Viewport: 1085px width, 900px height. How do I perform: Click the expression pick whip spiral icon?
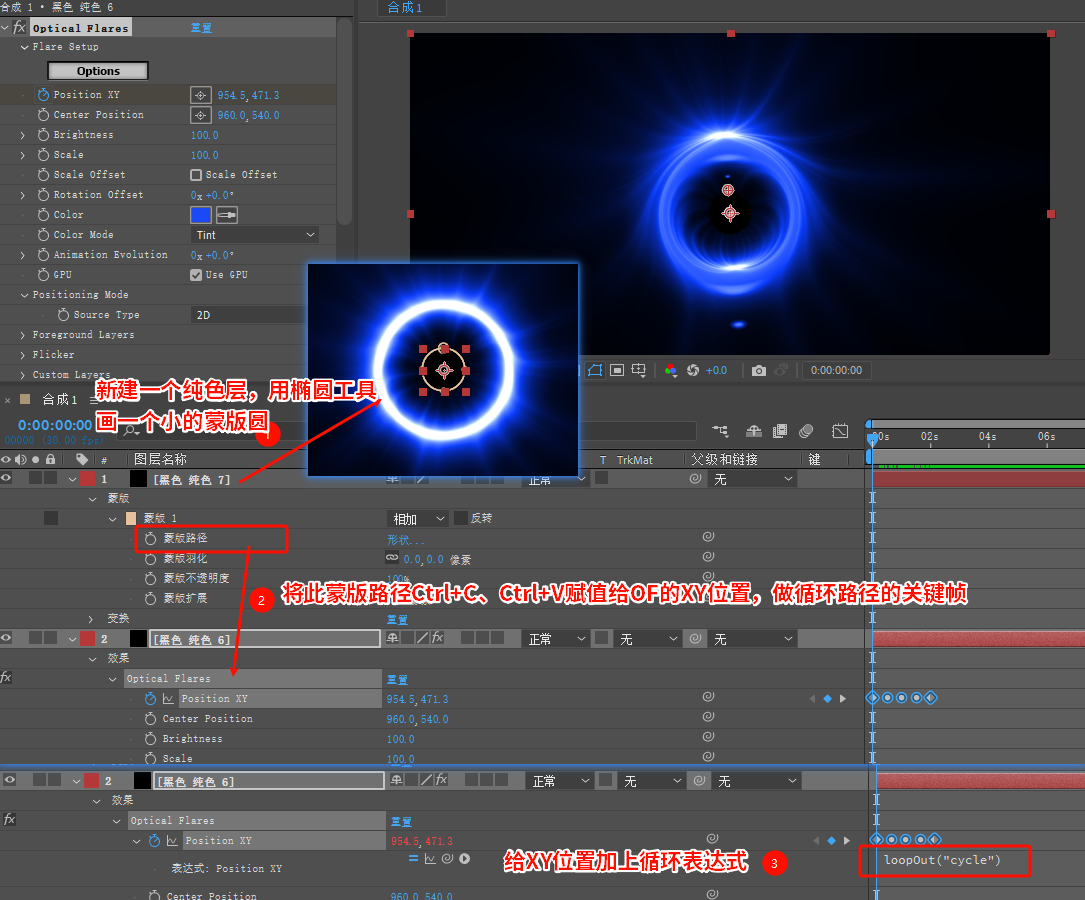click(447, 858)
